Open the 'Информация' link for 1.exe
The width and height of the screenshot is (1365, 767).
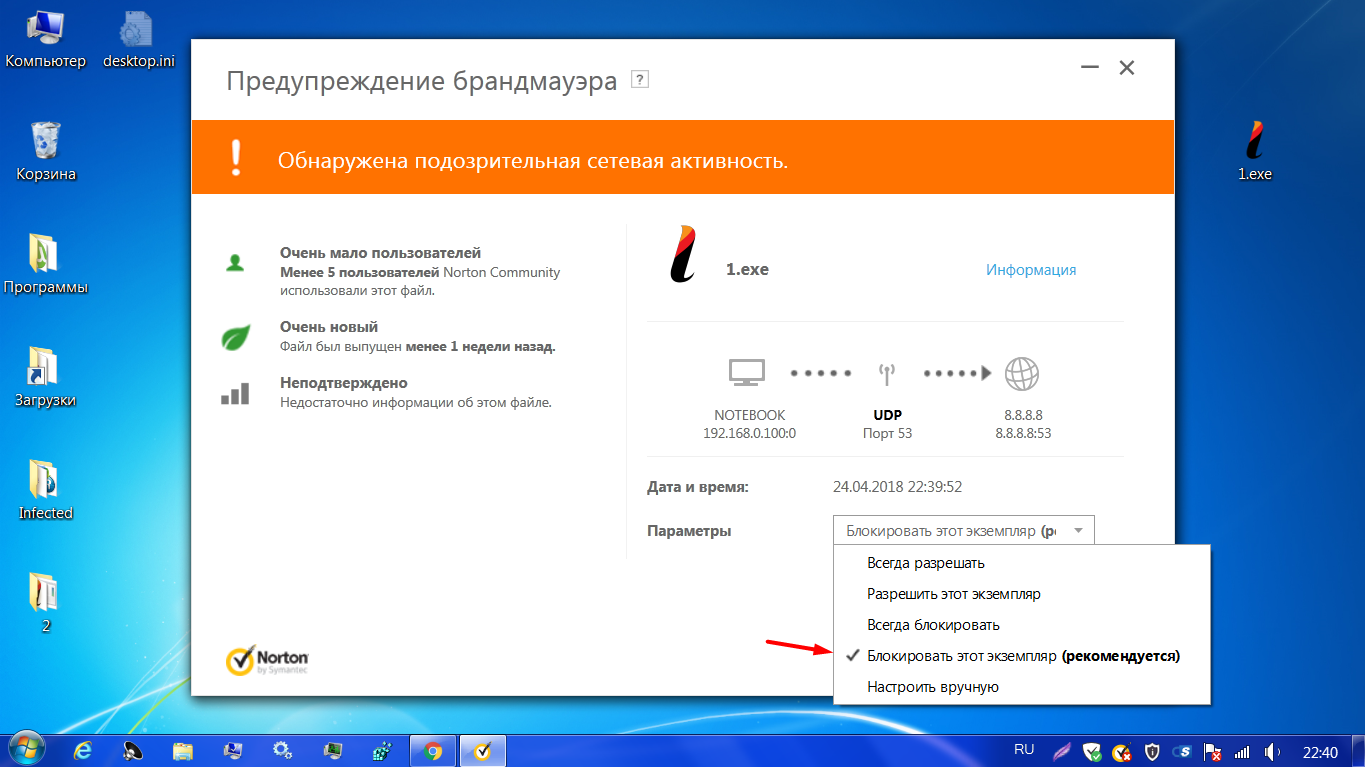pos(1031,270)
